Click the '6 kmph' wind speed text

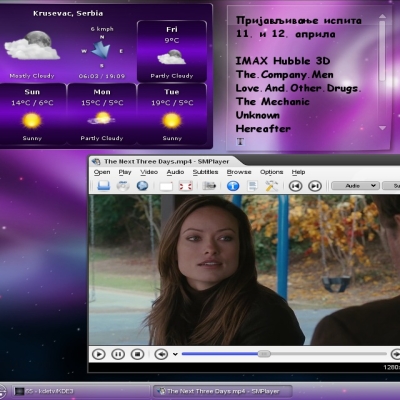tap(102, 29)
